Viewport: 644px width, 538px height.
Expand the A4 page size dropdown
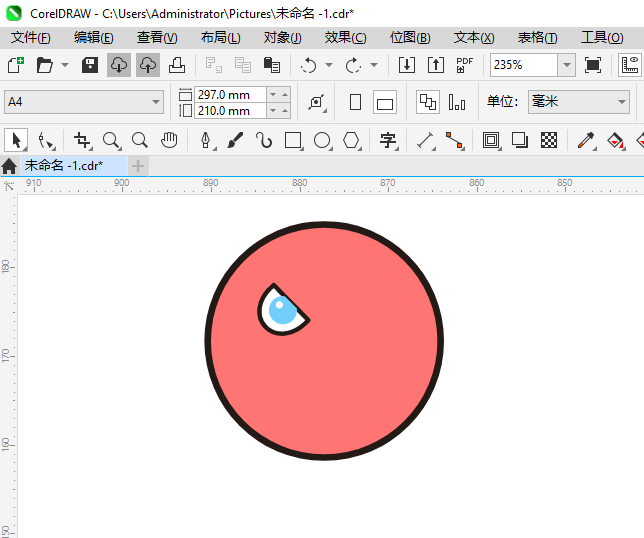point(156,102)
